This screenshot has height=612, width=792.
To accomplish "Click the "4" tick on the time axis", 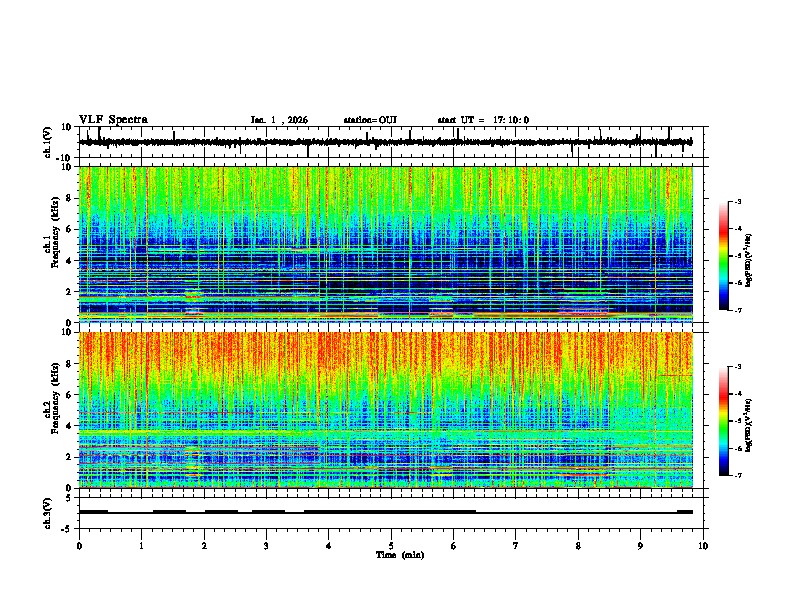I will click(328, 546).
